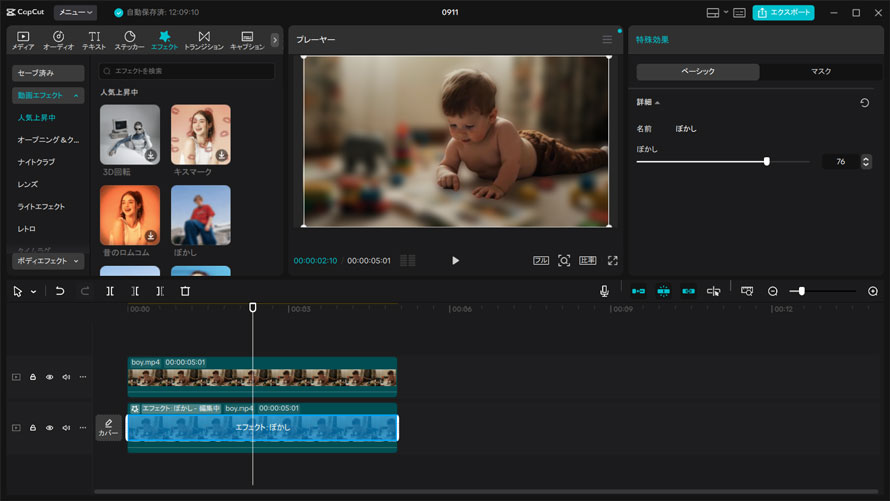The width and height of the screenshot is (890, 501).
Task: Click the エクスポート (Export) button
Action: 783,12
